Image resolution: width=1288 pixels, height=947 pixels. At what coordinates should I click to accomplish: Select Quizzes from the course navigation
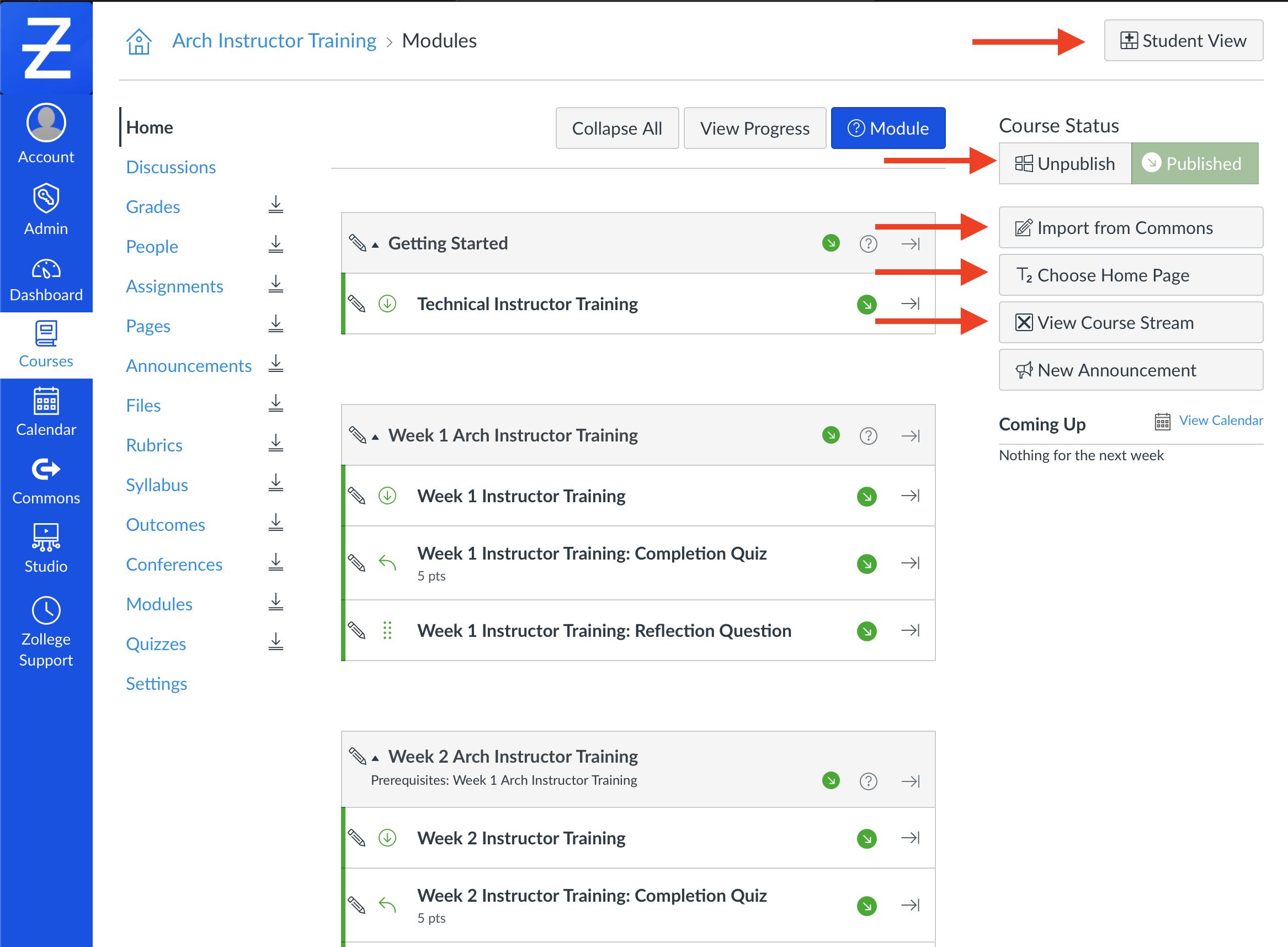(x=155, y=643)
